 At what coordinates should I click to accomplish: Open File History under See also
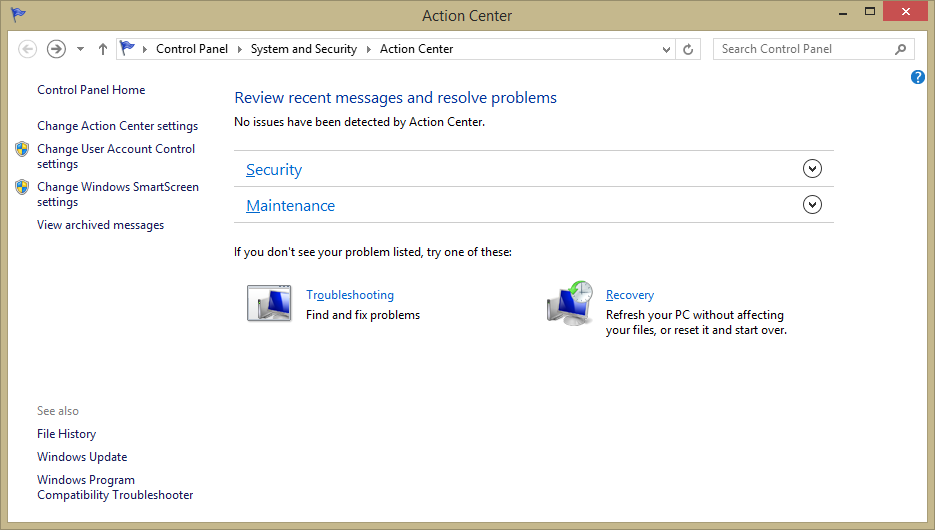(66, 434)
